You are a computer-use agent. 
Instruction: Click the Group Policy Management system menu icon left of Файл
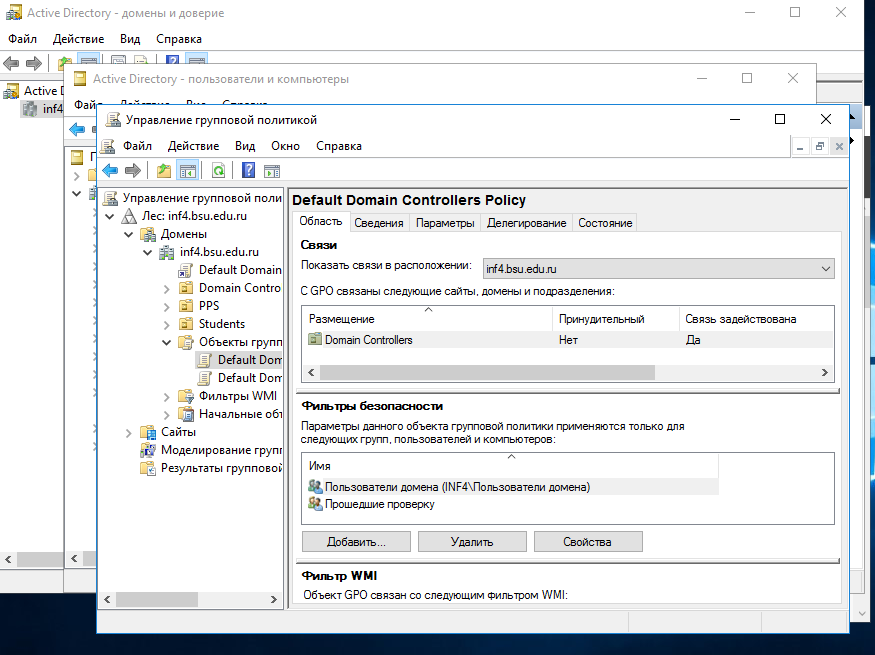pyautogui.click(x=108, y=146)
